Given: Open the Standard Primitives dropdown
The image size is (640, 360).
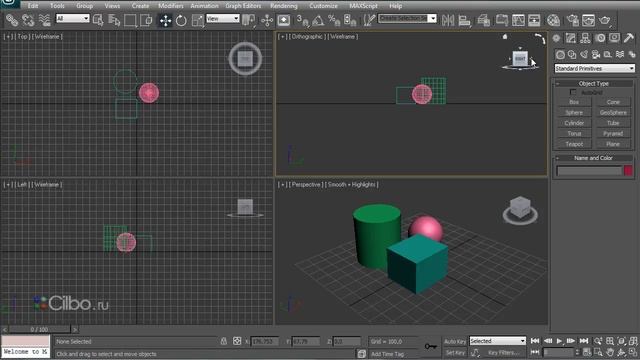Looking at the screenshot, I should click(x=594, y=68).
